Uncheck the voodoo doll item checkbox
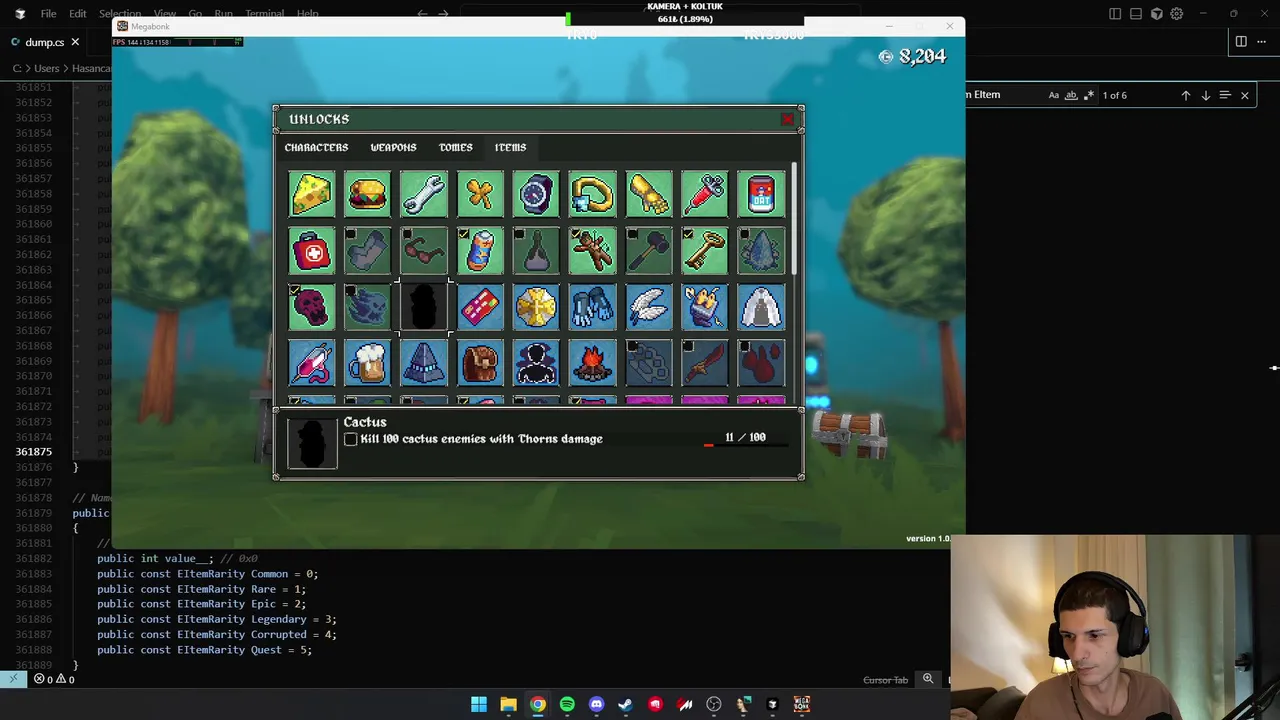The image size is (1280, 720). pyautogui.click(x=575, y=234)
